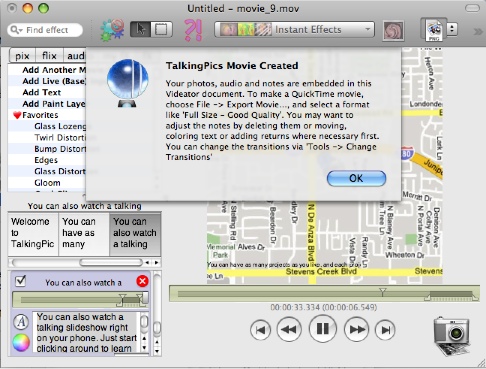Select the Add Live row

tap(47, 81)
